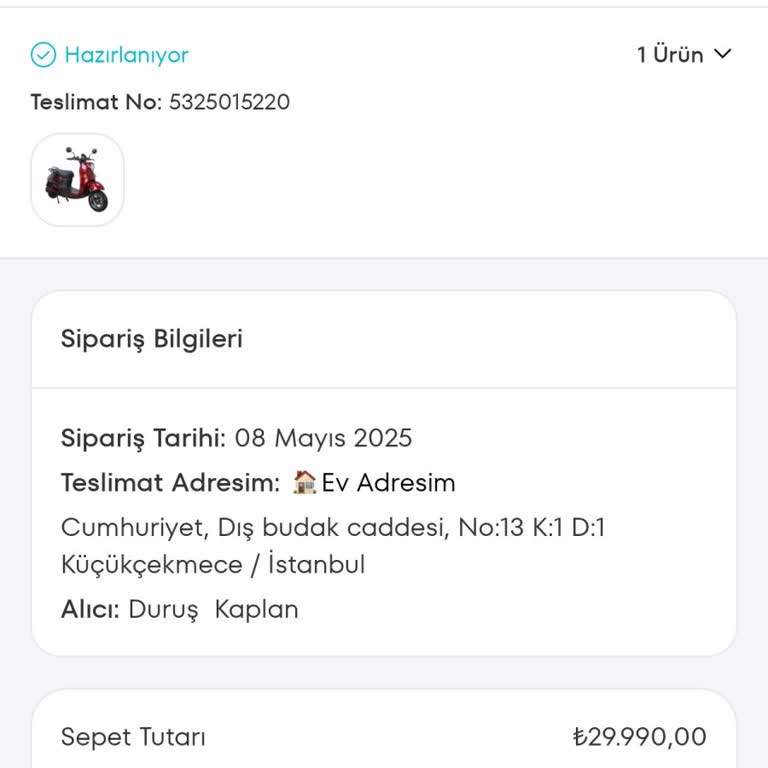Tap the Ev Adresim address name
The height and width of the screenshot is (768, 768).
click(388, 483)
